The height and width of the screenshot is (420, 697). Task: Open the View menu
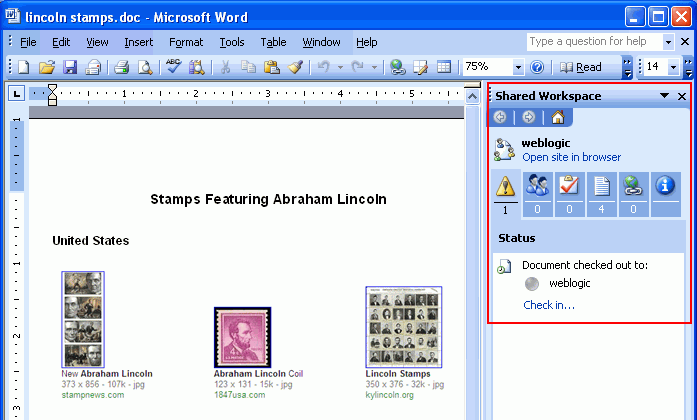point(97,42)
